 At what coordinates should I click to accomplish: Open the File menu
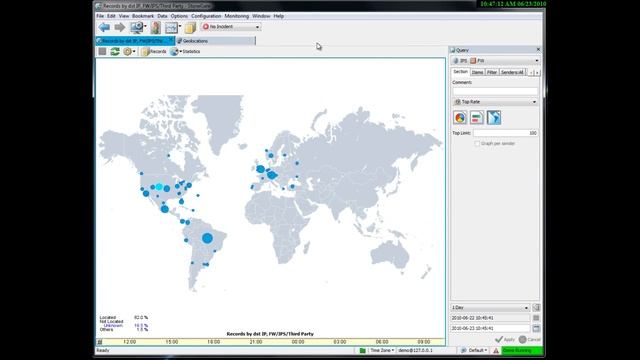100,16
